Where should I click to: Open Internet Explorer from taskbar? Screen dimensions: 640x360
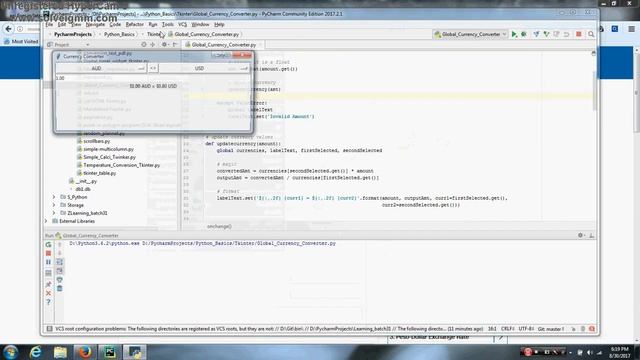pyautogui.click(x=36, y=352)
